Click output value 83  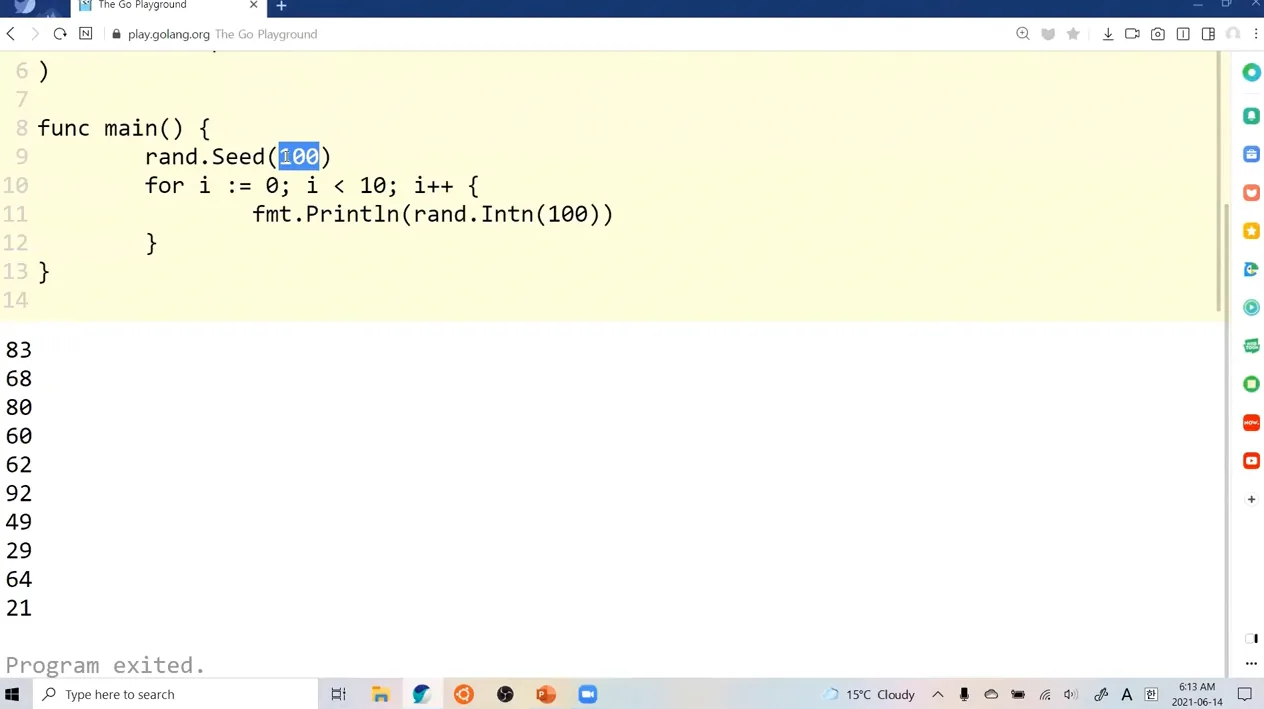point(19,350)
